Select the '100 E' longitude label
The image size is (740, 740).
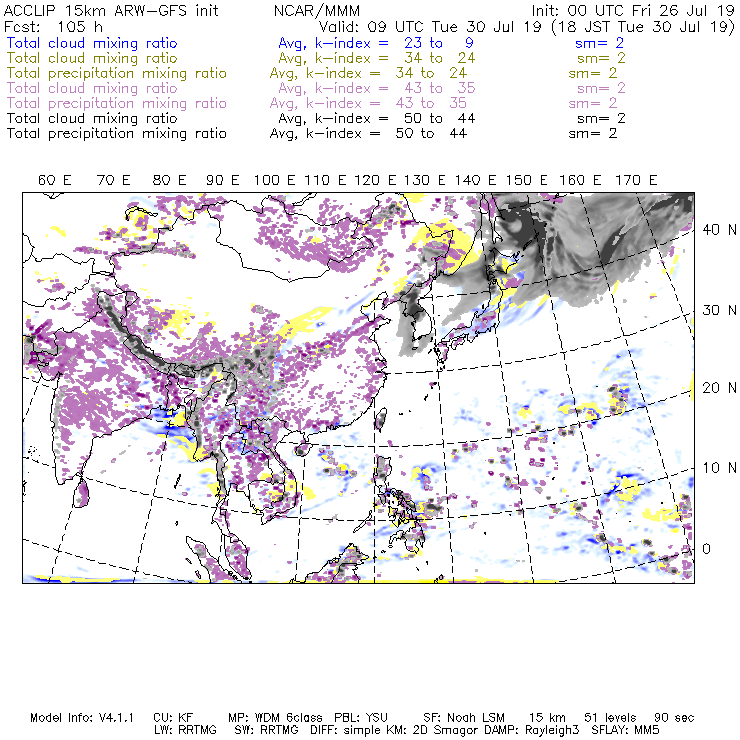tap(275, 180)
